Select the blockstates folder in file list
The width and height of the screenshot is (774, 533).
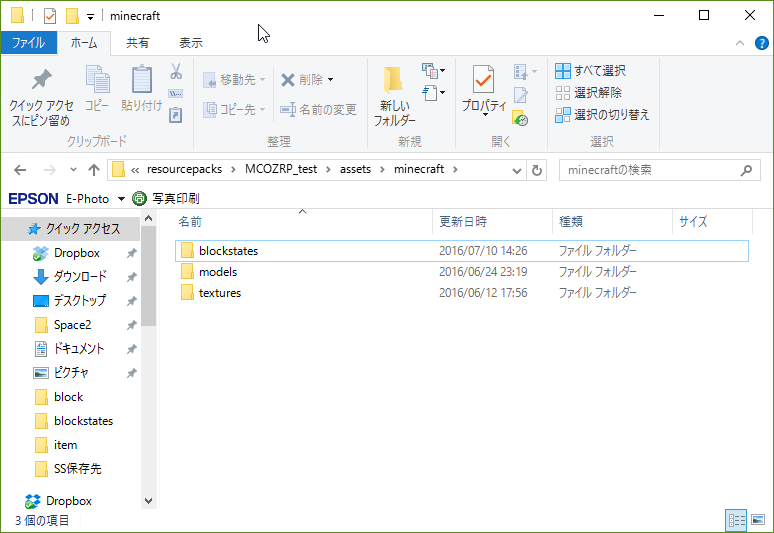point(462,251)
